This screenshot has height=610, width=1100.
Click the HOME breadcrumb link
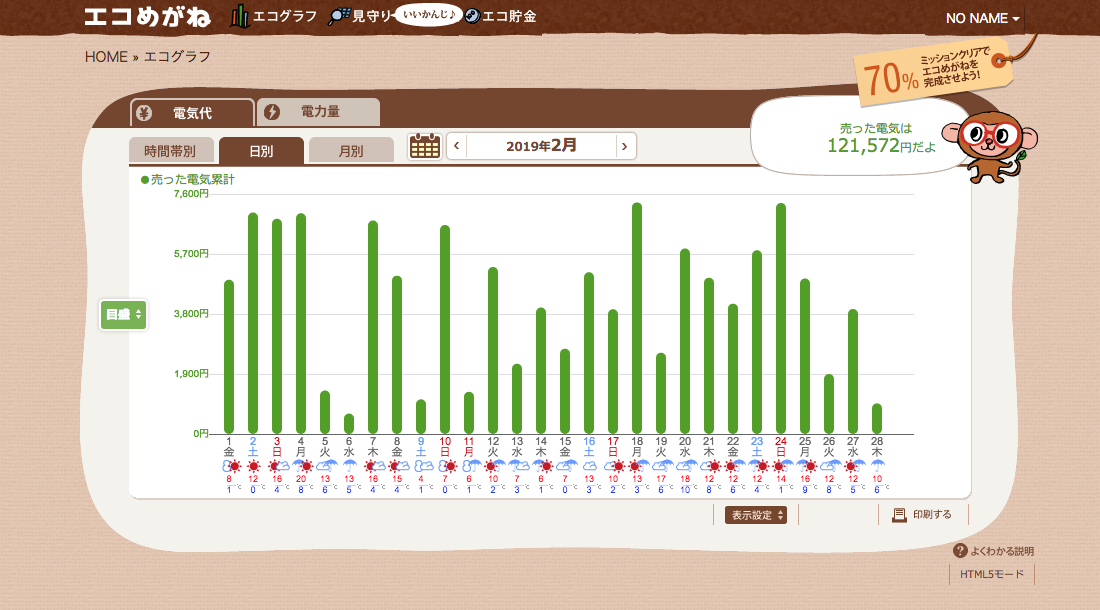(x=106, y=57)
